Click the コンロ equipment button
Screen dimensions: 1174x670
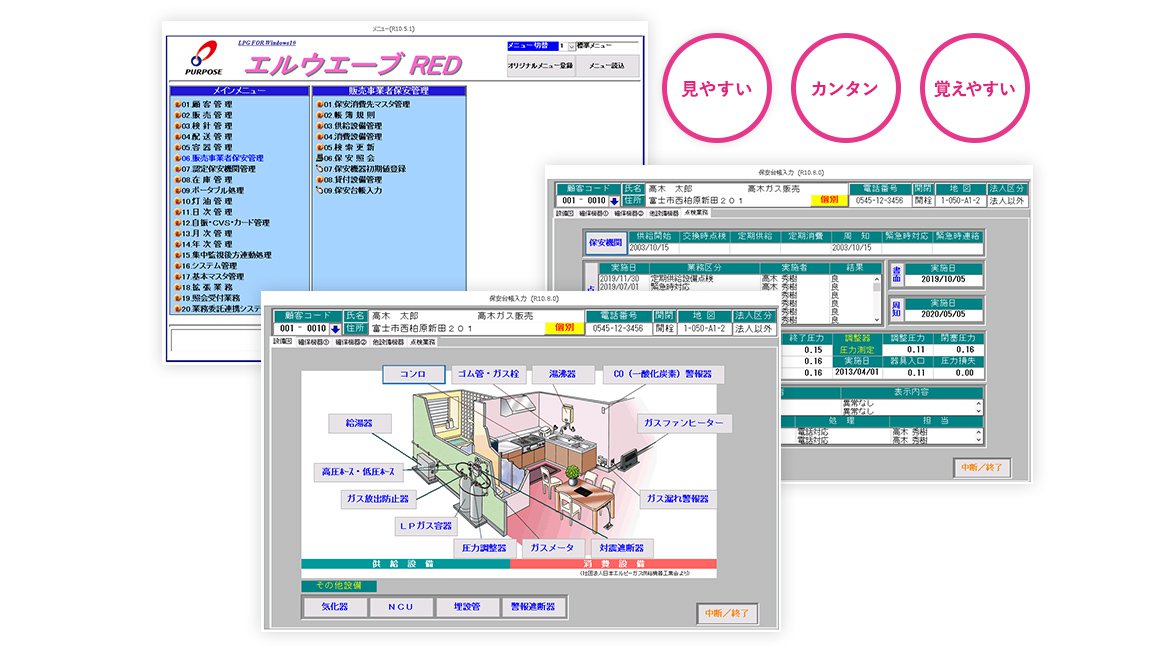coord(413,374)
